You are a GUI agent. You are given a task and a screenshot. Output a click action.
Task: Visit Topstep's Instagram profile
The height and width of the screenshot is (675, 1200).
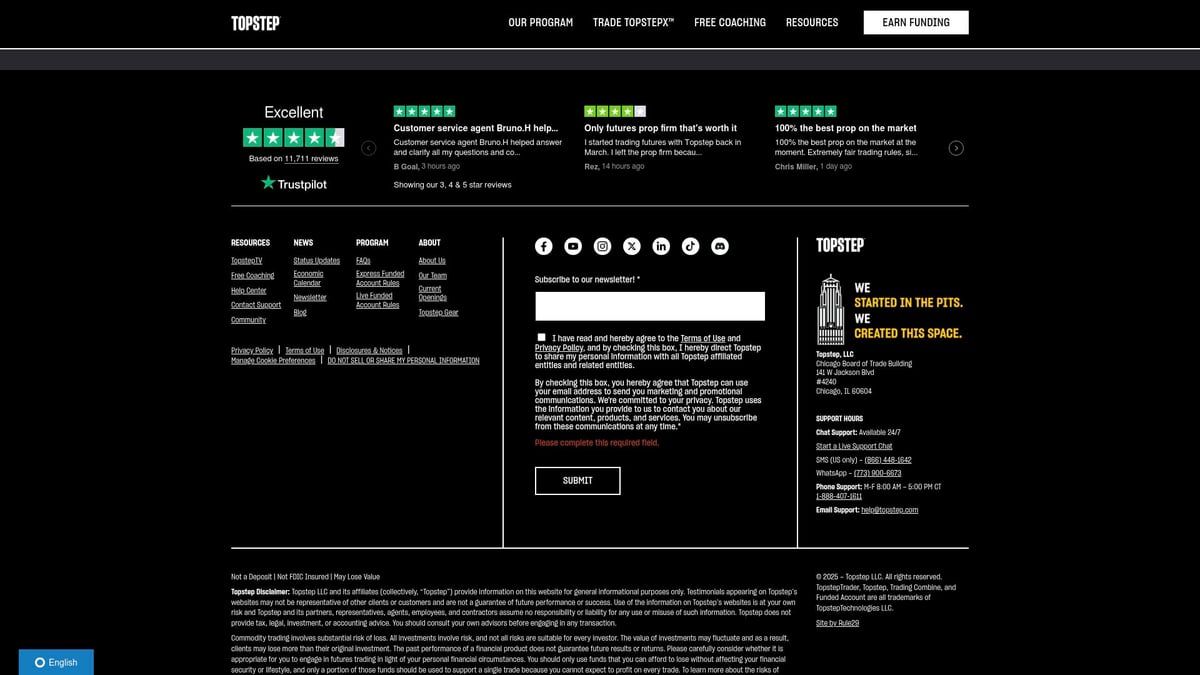click(x=602, y=246)
